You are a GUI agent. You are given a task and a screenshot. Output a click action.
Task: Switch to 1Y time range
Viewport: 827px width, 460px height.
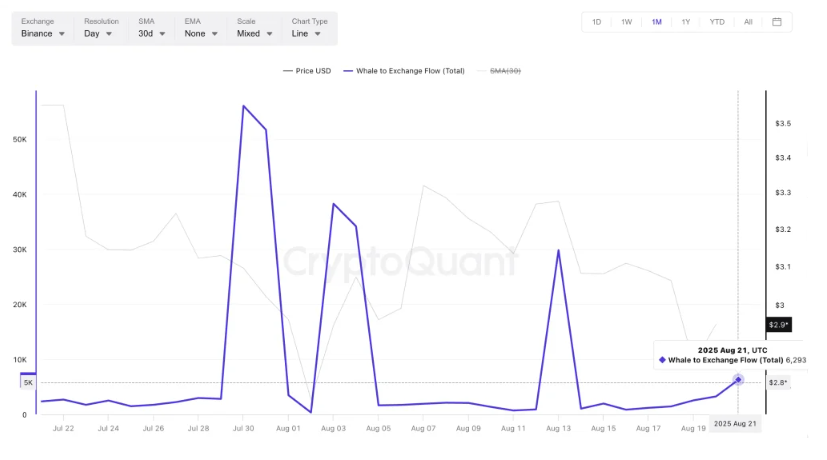pos(686,22)
